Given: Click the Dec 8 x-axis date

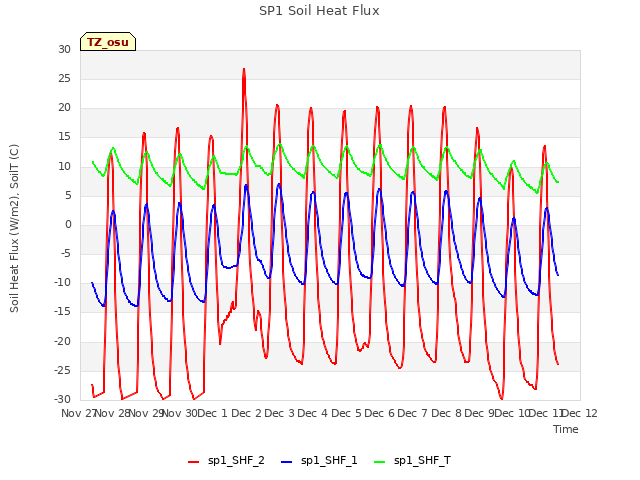Looking at the screenshot, I should (x=447, y=413).
